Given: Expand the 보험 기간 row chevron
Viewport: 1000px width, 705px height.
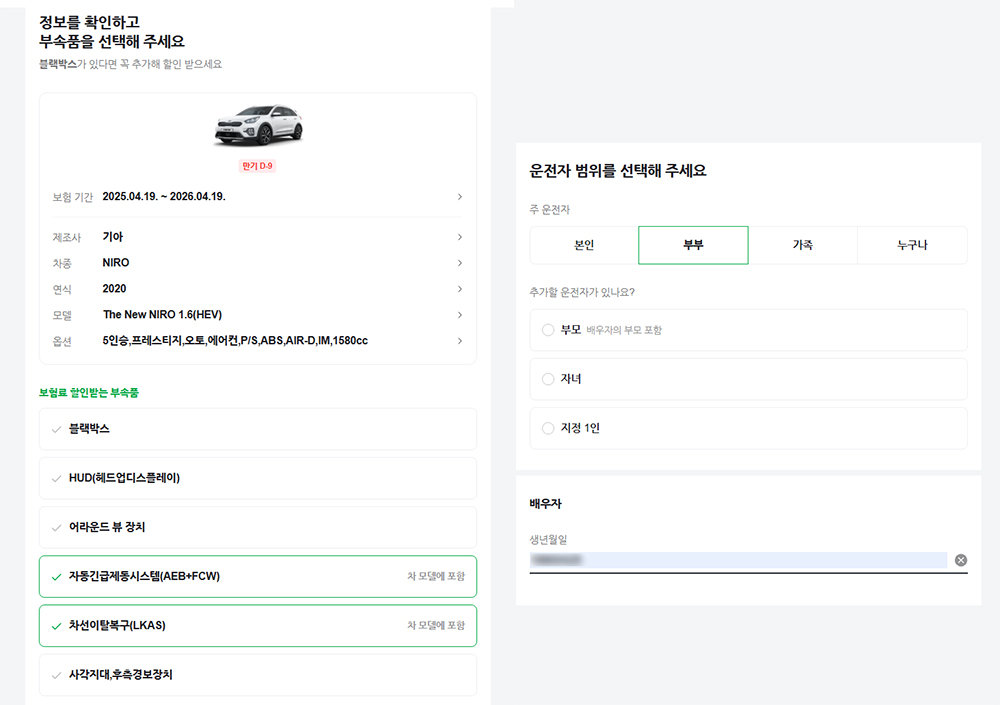Looking at the screenshot, I should (459, 197).
